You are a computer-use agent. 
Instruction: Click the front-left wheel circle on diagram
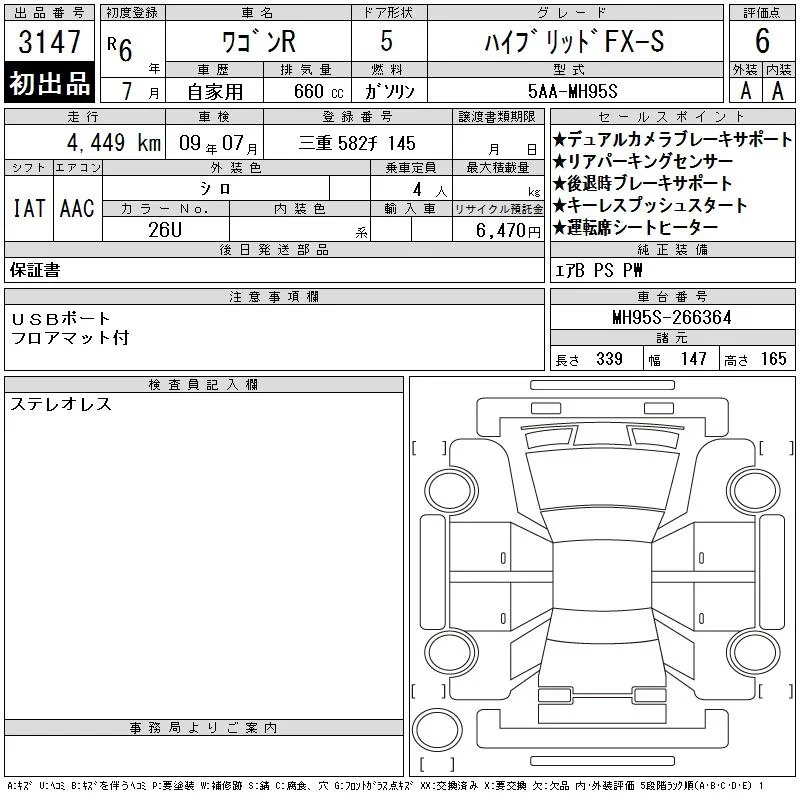(451, 491)
